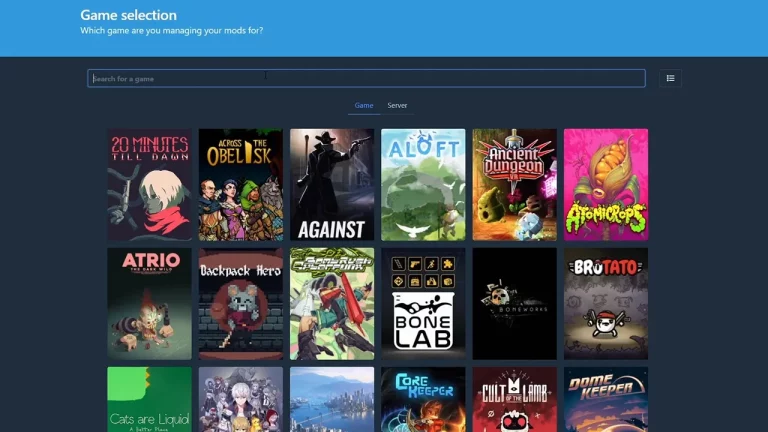Pick the Cats are Liquid tile
The image size is (768, 432).
[x=149, y=399]
